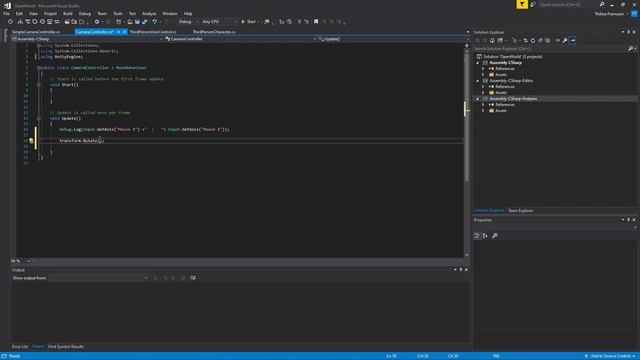This screenshot has height=360, width=640.
Task: Click Sync with Active Document icon
Action: pos(525,40)
